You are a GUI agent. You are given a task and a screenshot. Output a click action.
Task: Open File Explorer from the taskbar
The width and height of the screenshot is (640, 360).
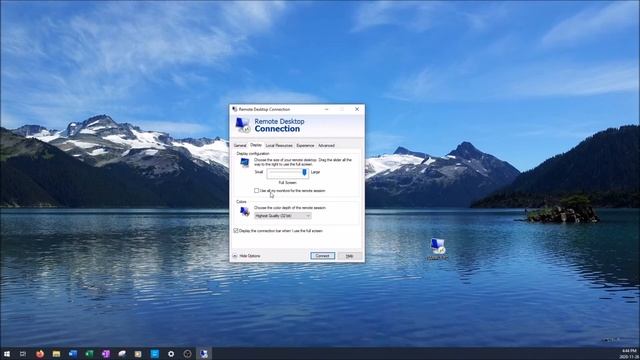click(x=56, y=354)
